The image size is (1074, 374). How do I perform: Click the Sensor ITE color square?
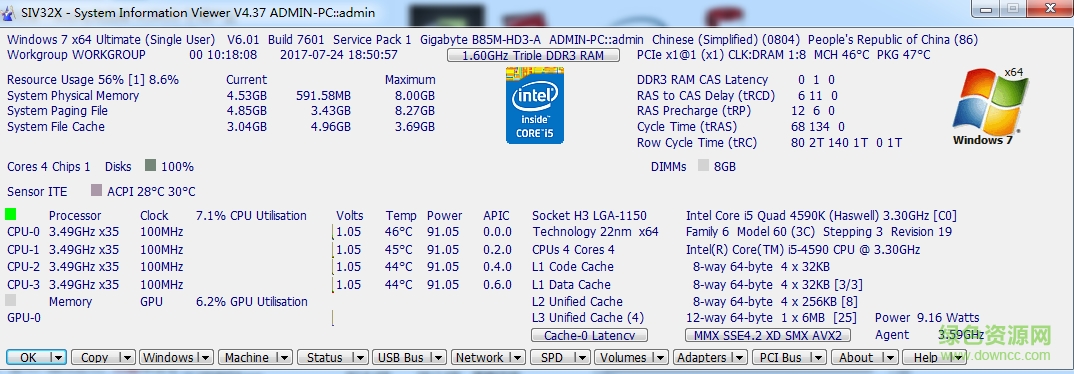tap(96, 190)
